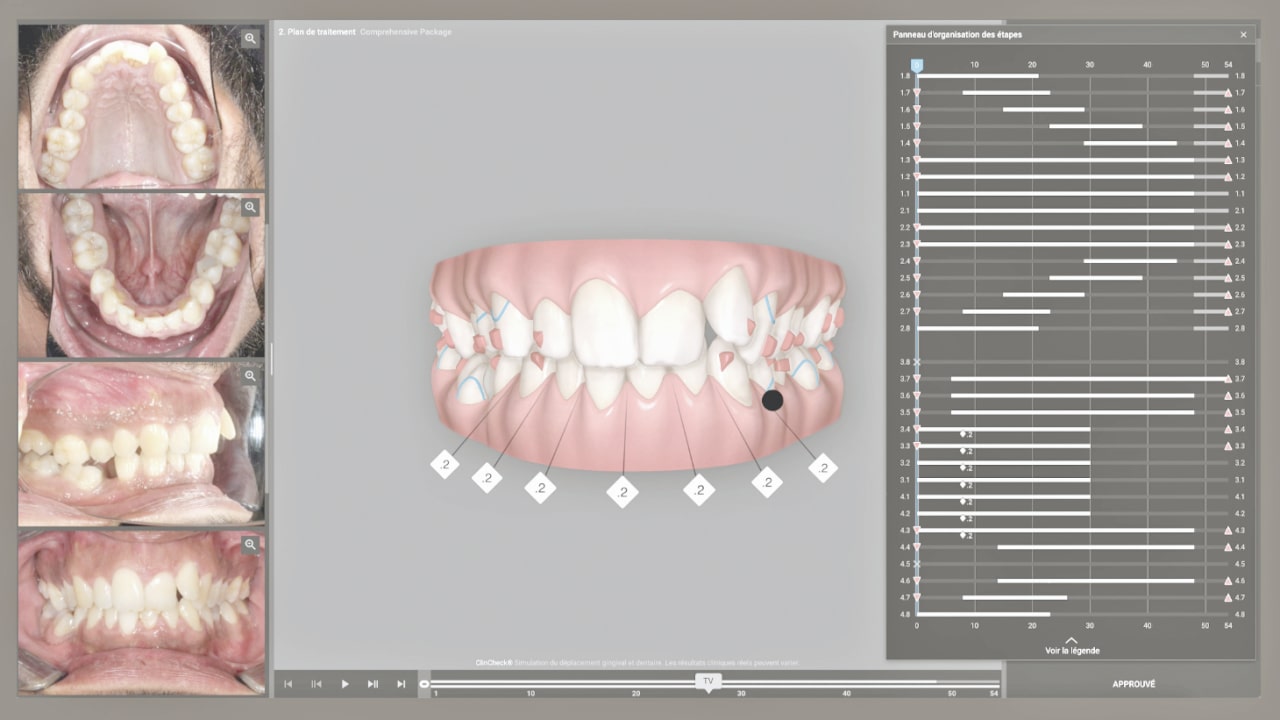Magnify the frontal smile photo
1280x720 pixels.
point(250,545)
